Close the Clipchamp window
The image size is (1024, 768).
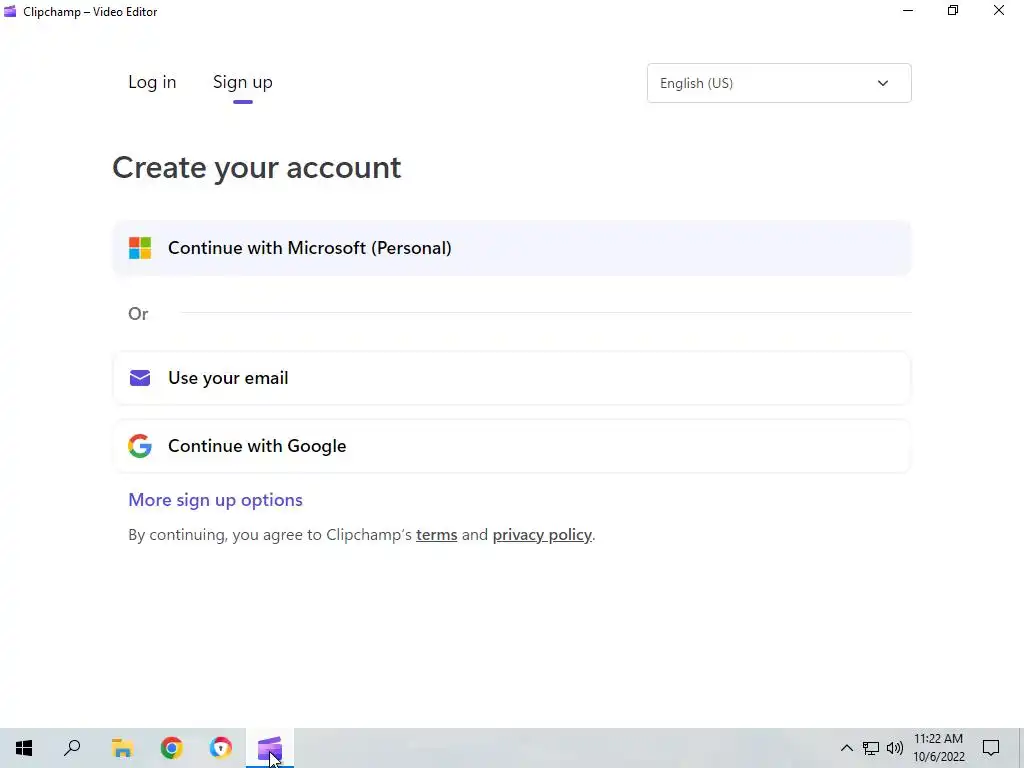coord(999,11)
